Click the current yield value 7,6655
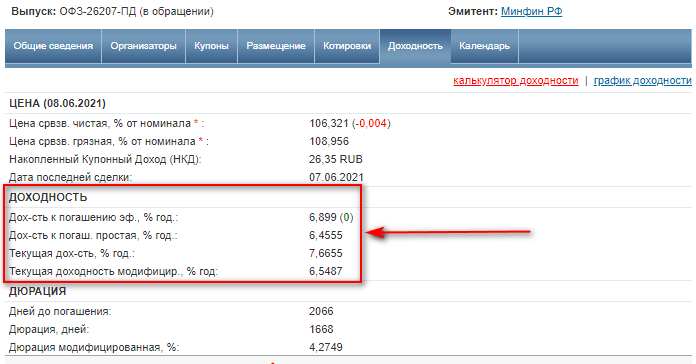The image size is (696, 364). point(326,253)
